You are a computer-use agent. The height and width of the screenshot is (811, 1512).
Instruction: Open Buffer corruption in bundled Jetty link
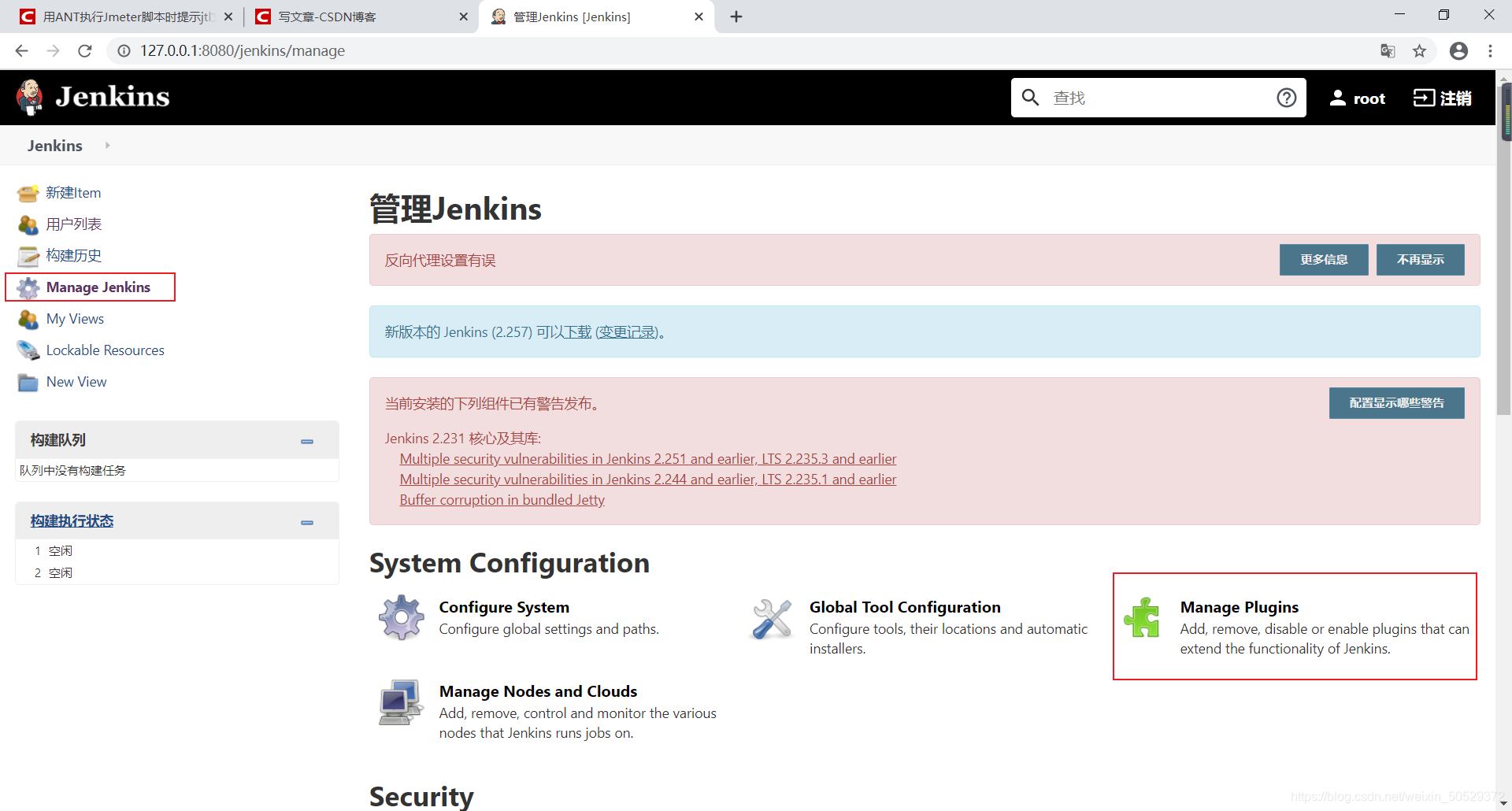(502, 500)
